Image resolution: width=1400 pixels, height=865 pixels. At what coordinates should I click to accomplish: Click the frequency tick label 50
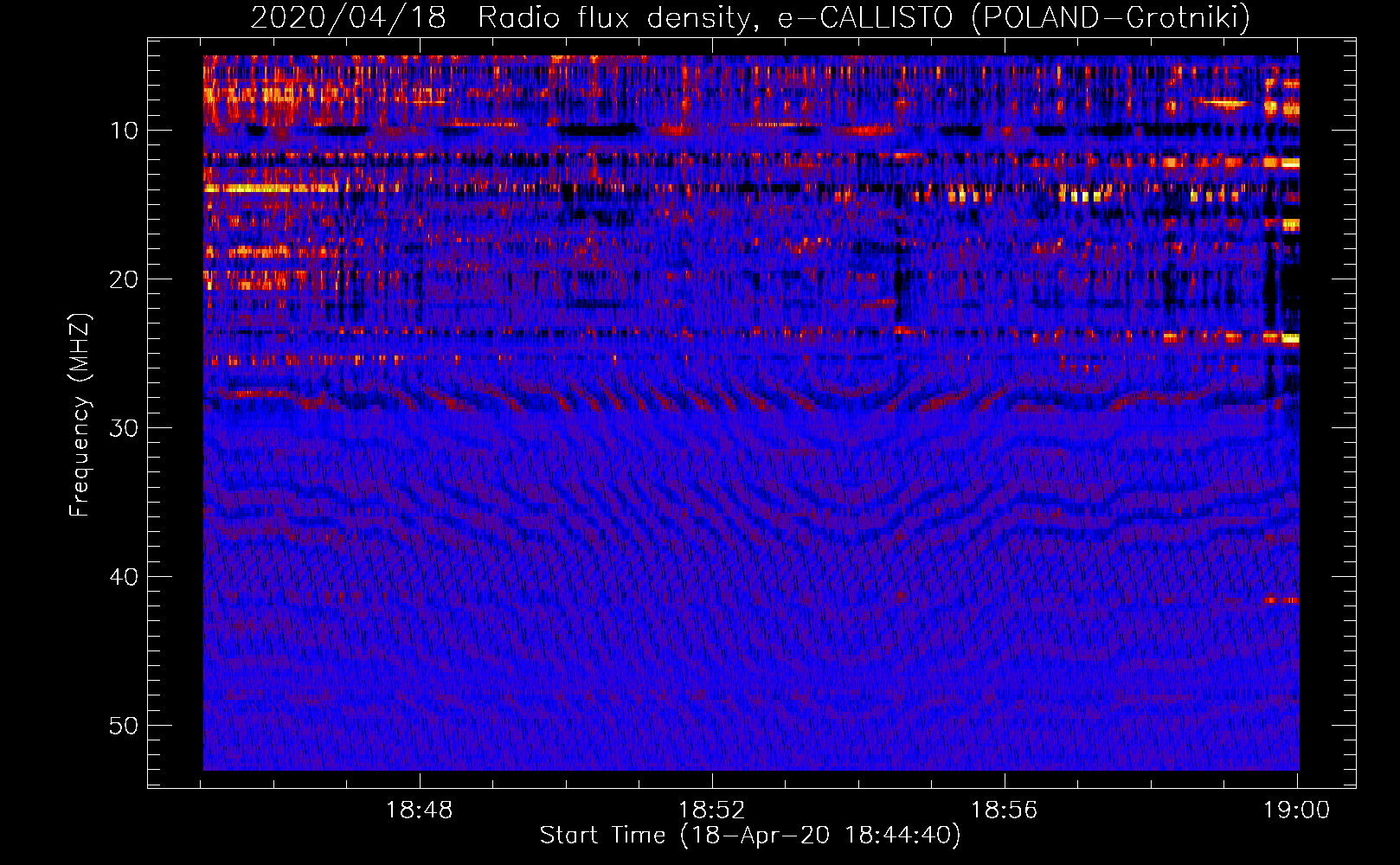click(x=125, y=726)
